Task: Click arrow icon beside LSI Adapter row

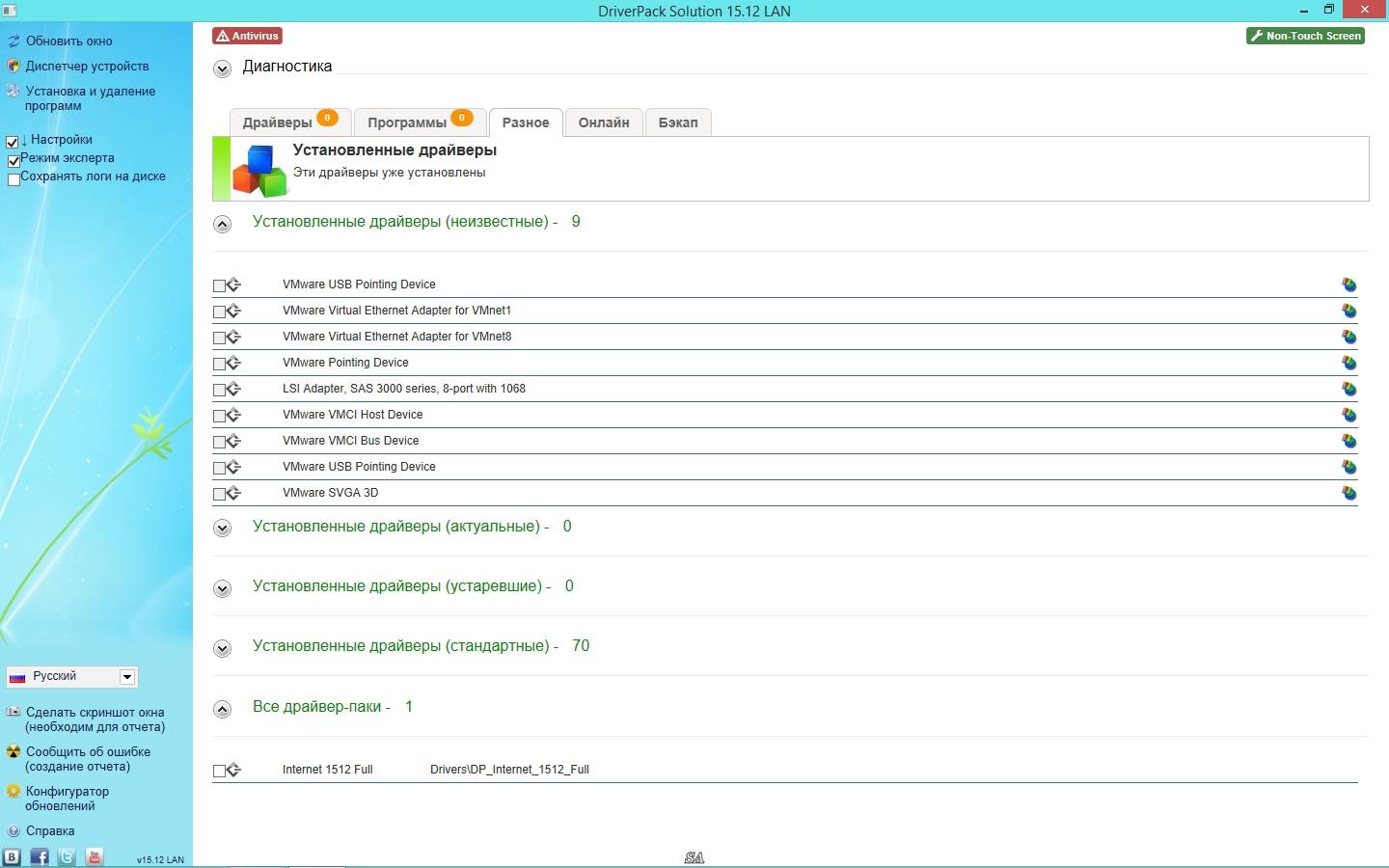Action: [233, 390]
